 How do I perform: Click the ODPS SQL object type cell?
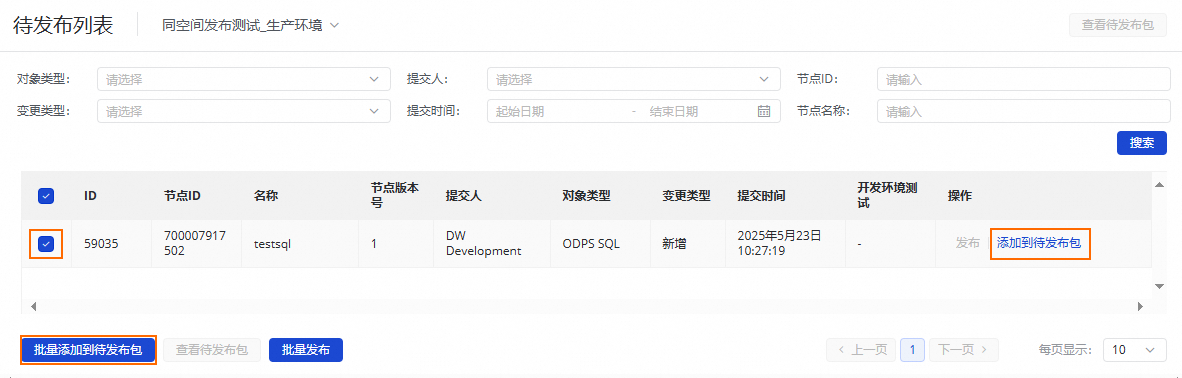click(591, 244)
